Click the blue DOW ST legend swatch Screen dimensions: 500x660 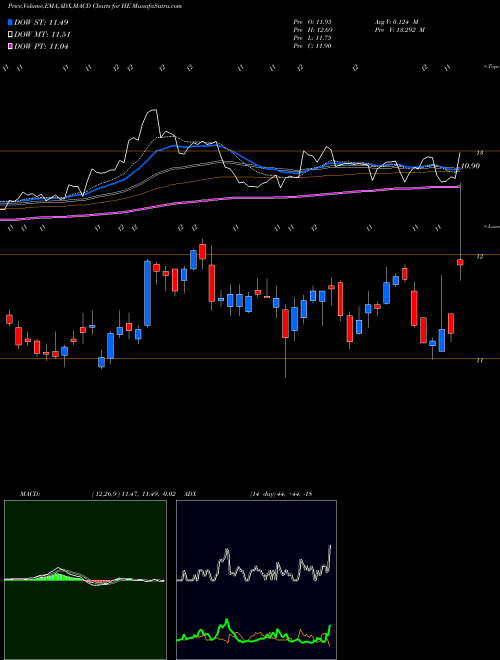pyautogui.click(x=10, y=22)
